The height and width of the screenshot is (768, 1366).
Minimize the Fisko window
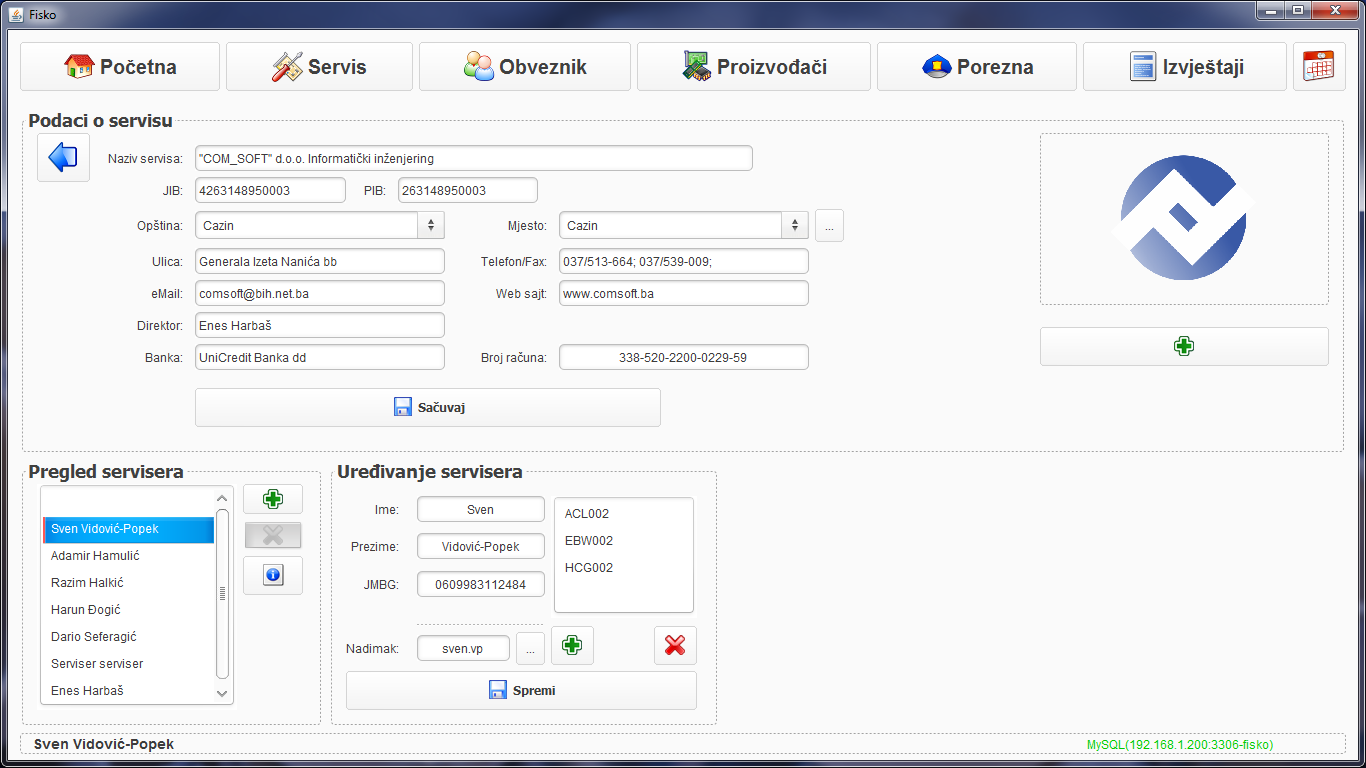click(x=1271, y=11)
